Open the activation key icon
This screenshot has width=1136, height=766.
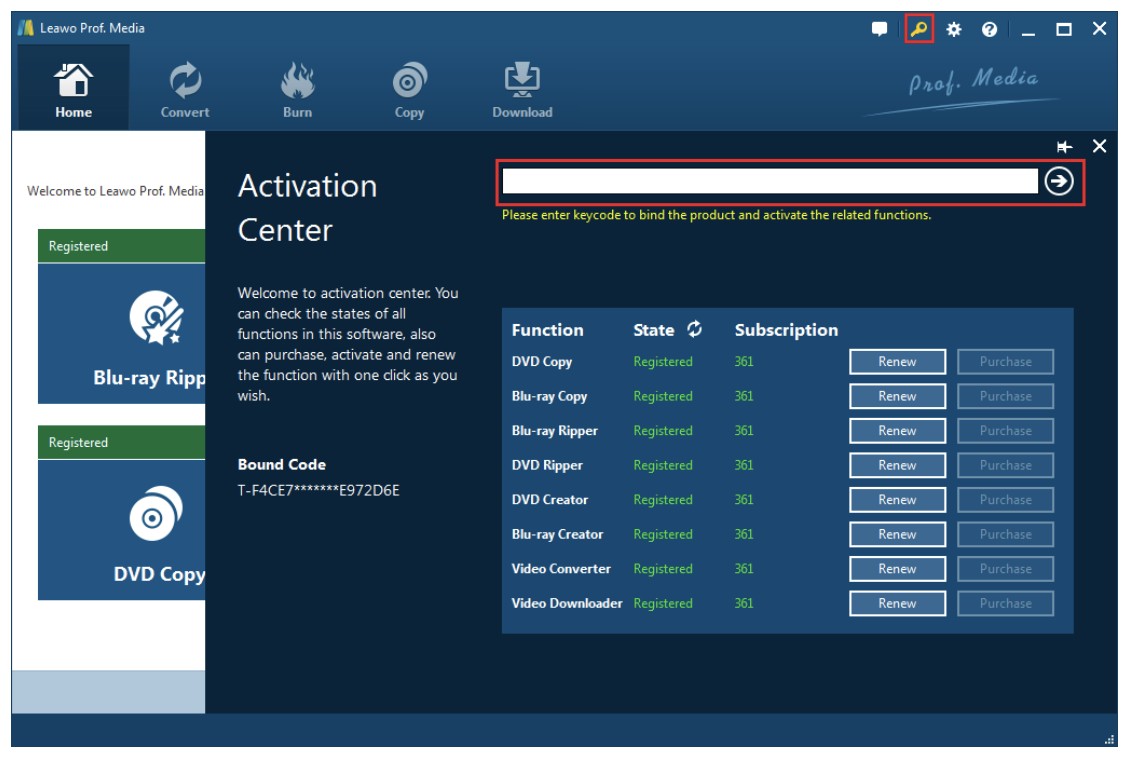[x=919, y=30]
